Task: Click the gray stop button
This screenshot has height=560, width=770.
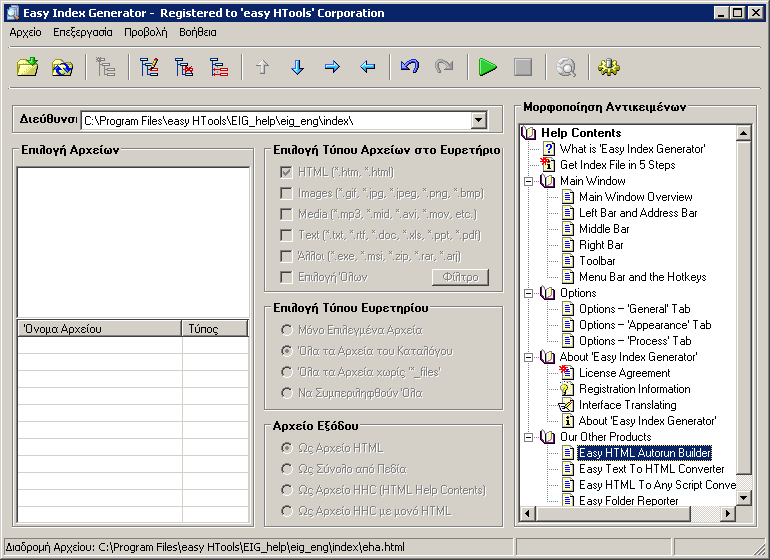Action: click(x=522, y=67)
